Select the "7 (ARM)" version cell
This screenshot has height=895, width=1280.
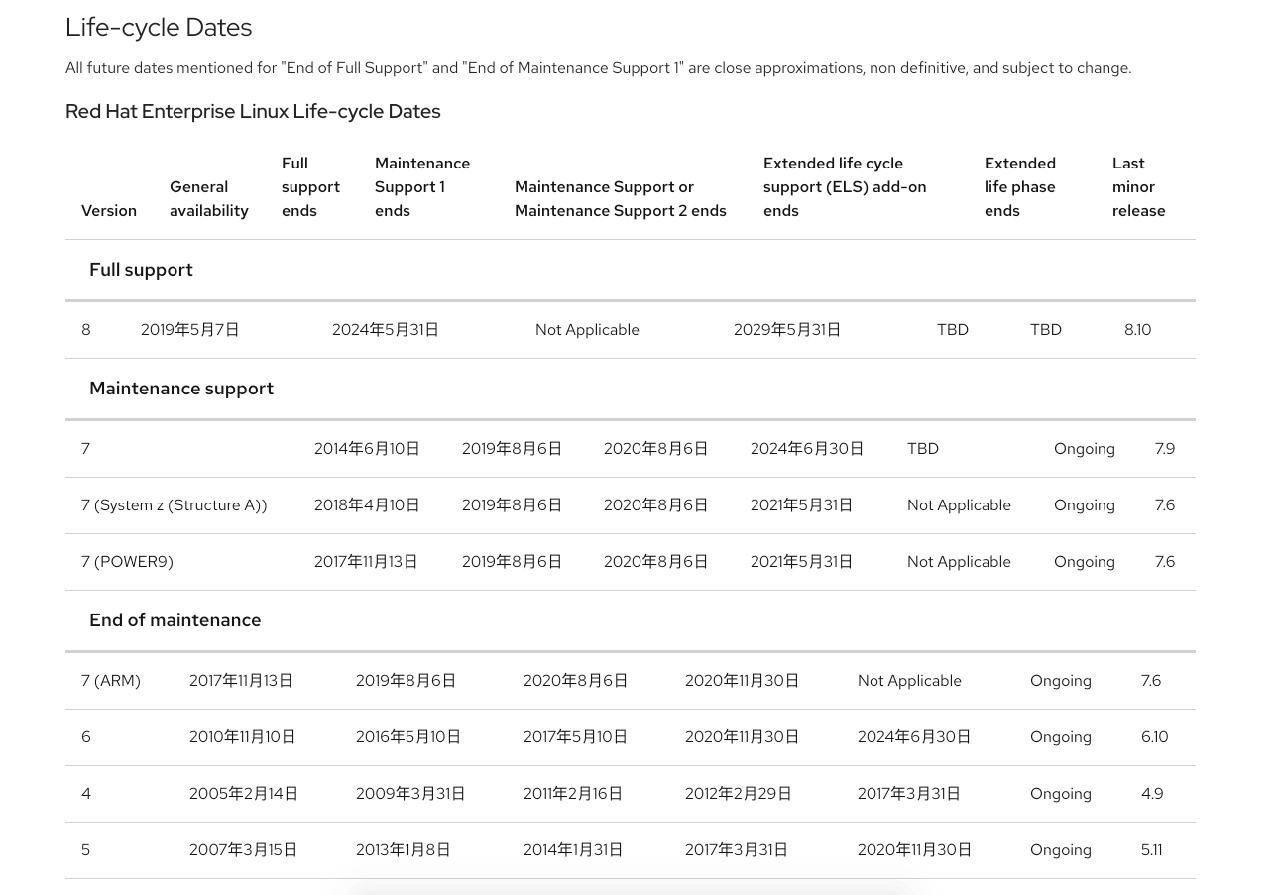(111, 681)
